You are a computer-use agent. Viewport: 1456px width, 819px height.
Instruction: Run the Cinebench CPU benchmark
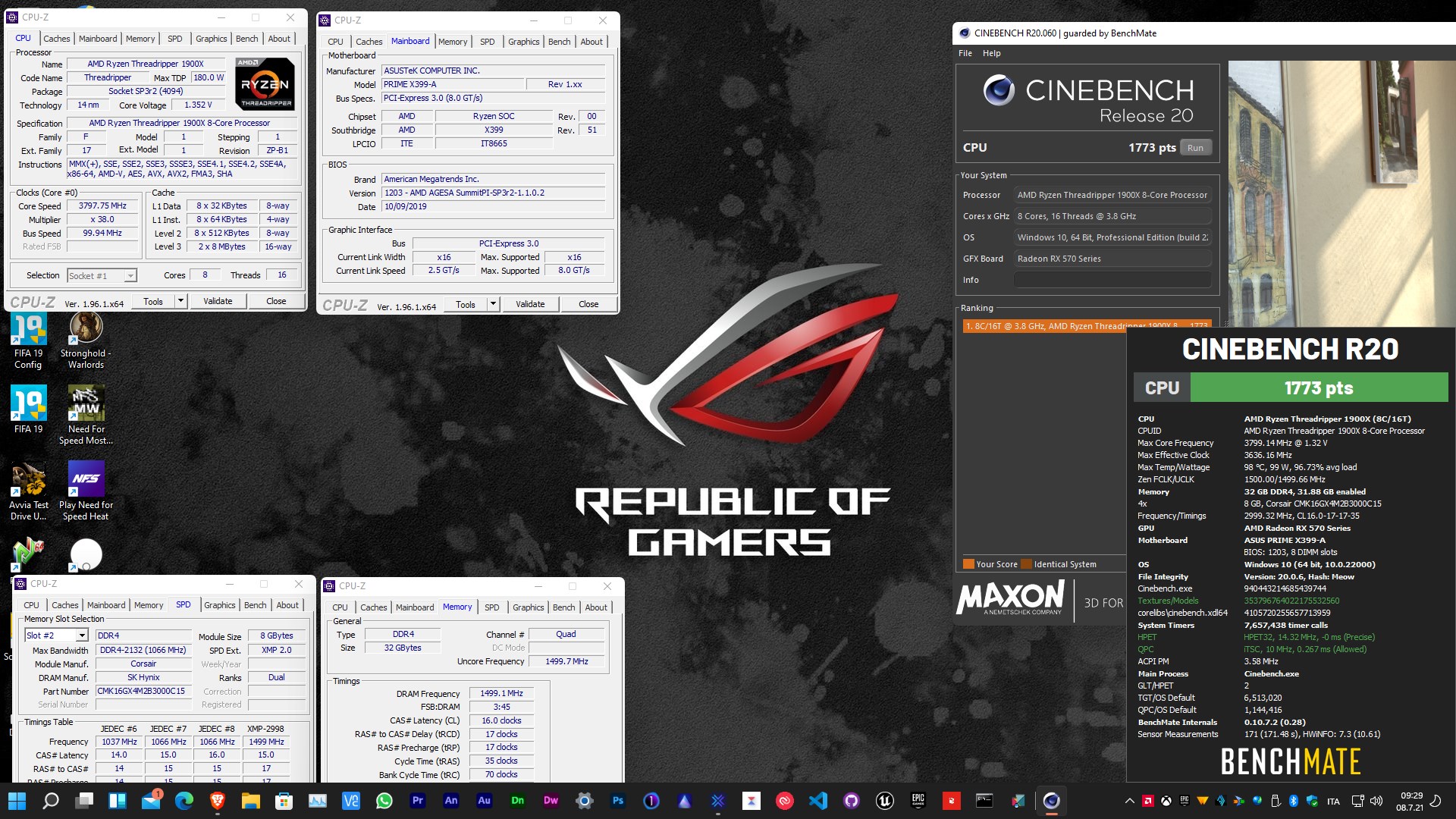tap(1195, 148)
